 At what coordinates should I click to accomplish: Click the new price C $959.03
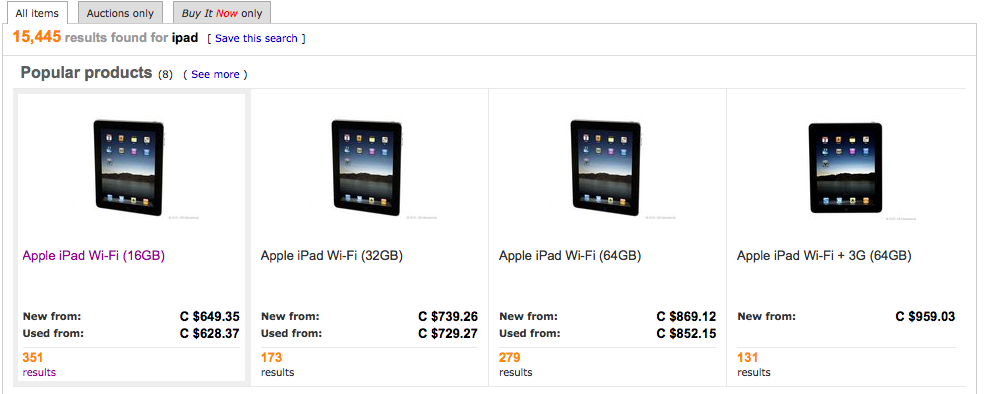pos(925,316)
